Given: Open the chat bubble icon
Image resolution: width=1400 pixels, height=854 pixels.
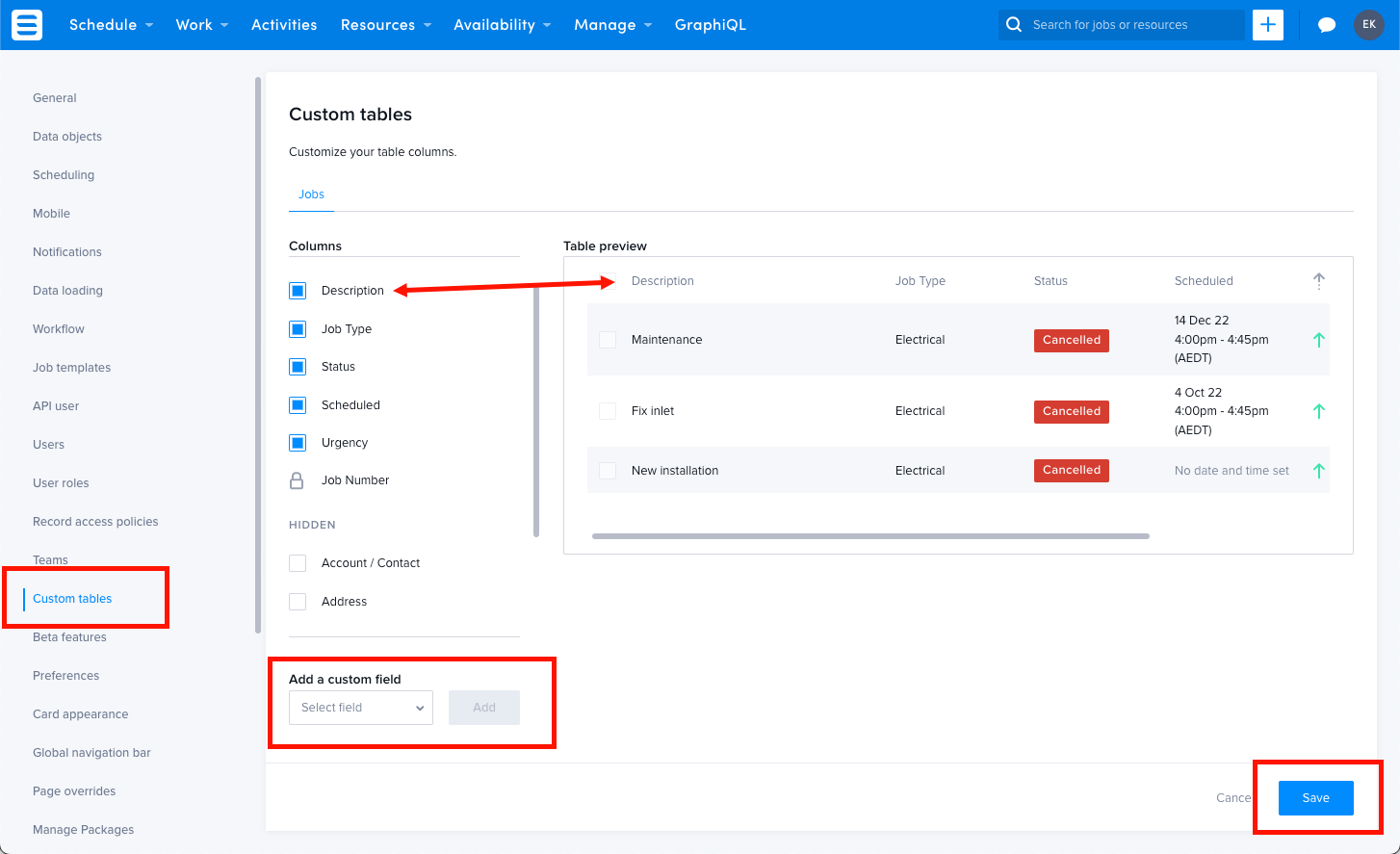Looking at the screenshot, I should (1327, 24).
